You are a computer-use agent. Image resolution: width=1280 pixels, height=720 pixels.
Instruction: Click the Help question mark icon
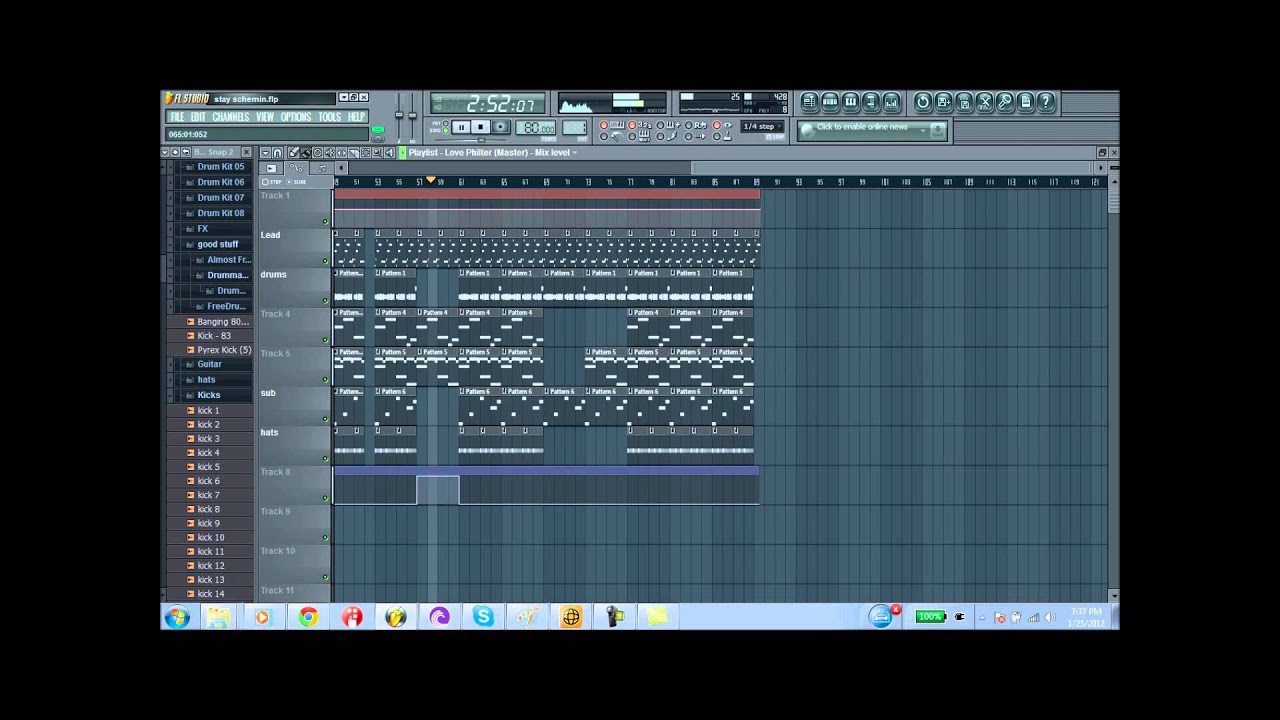click(1046, 102)
